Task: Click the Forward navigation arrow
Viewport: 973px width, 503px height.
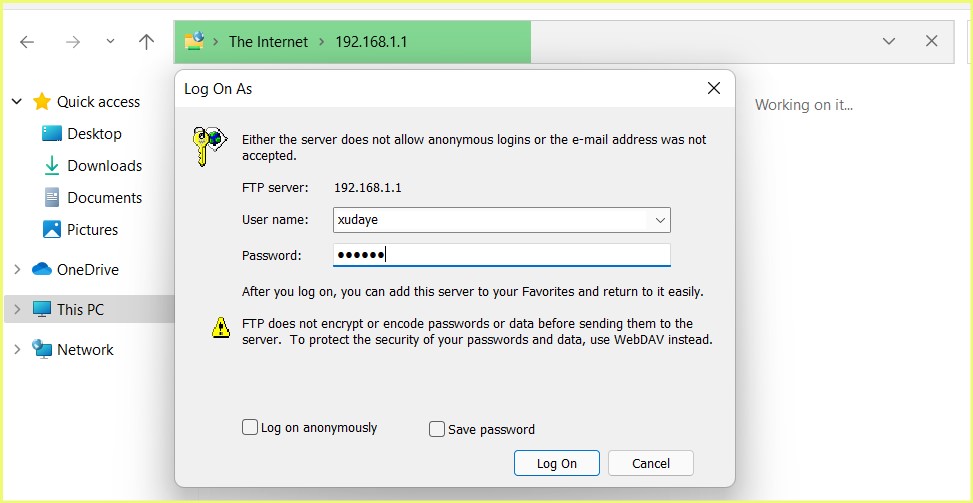Action: [72, 42]
